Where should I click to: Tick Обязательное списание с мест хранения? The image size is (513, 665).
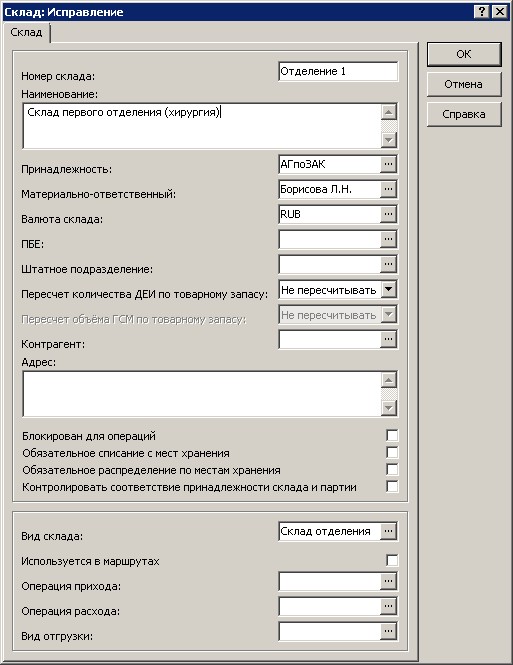click(x=392, y=453)
